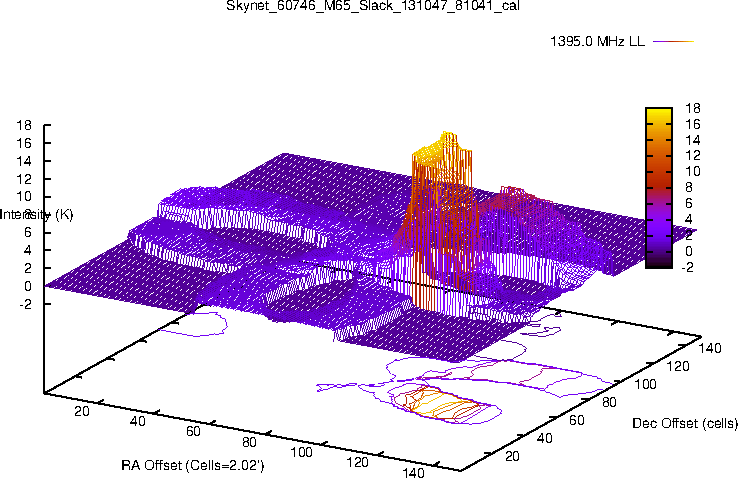
Task: Click the Intensity (K) axis label
Action: (x=37, y=215)
